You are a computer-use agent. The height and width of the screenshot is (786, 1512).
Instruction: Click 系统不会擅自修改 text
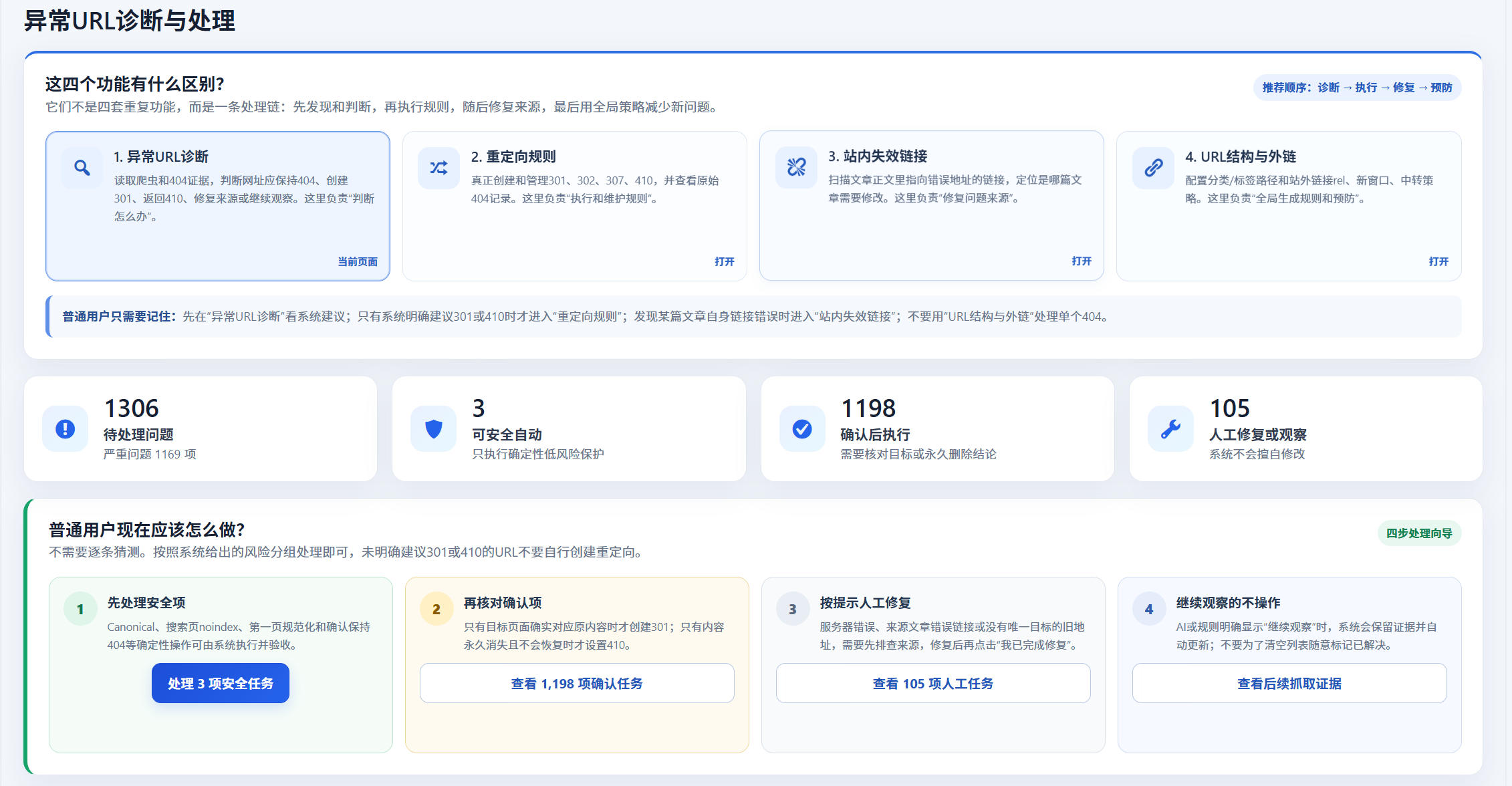point(1257,454)
